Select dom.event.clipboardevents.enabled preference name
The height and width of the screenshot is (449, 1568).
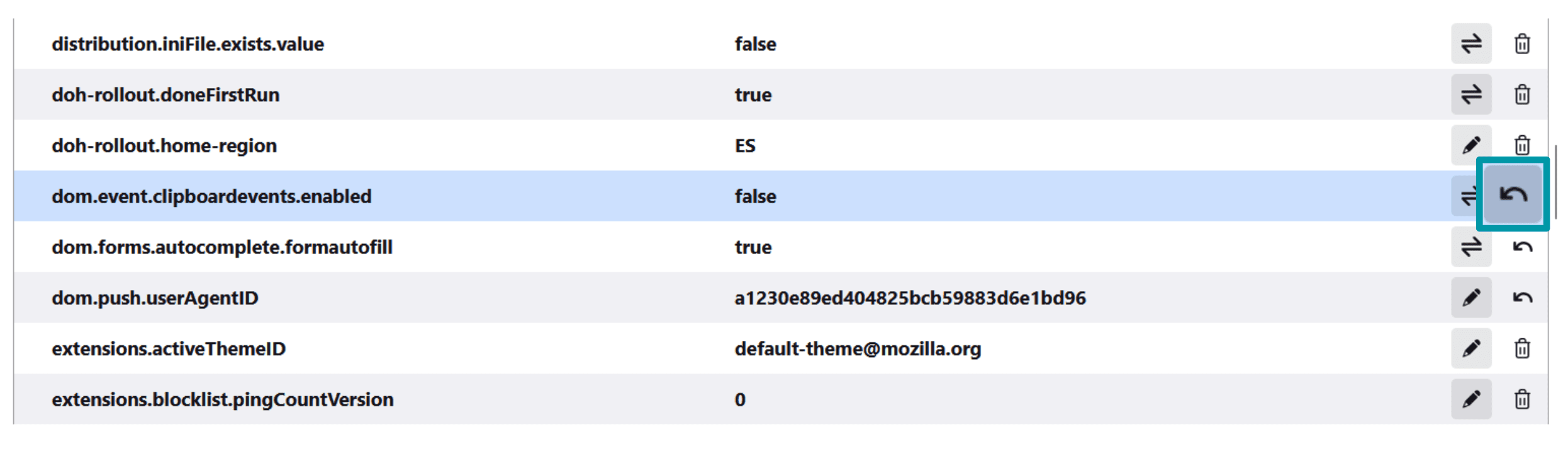211,196
